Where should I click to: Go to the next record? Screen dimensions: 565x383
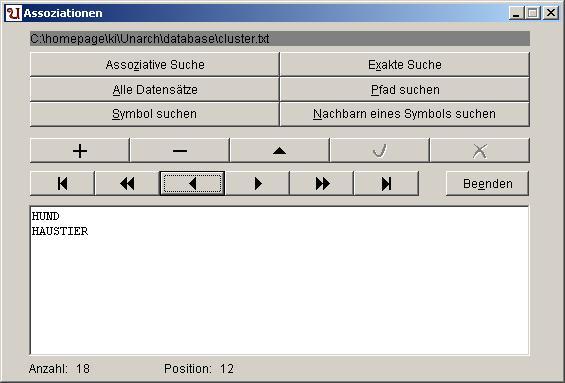pyautogui.click(x=257, y=184)
